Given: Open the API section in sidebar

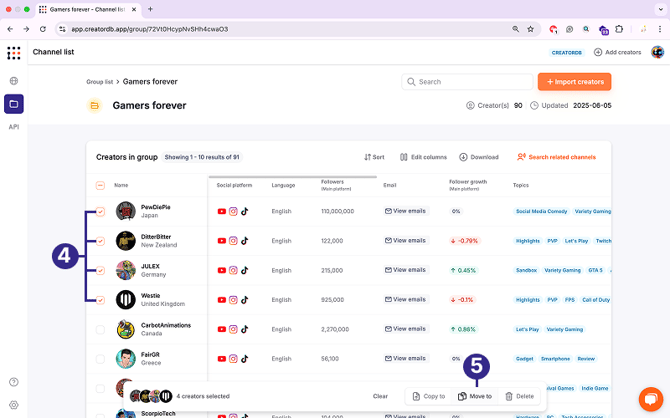Looking at the screenshot, I should pyautogui.click(x=14, y=127).
